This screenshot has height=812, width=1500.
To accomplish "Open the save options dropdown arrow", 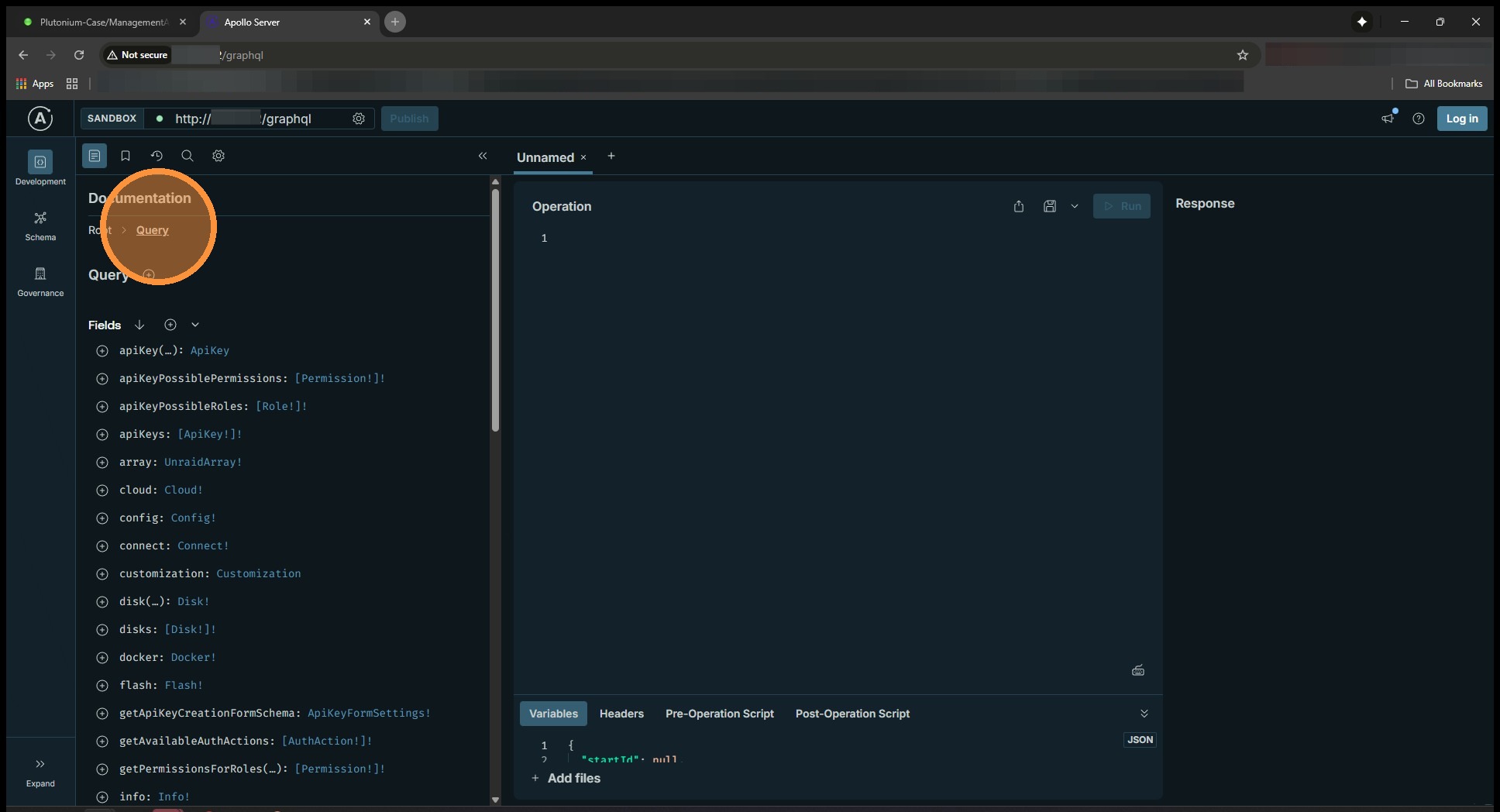I will tap(1075, 206).
